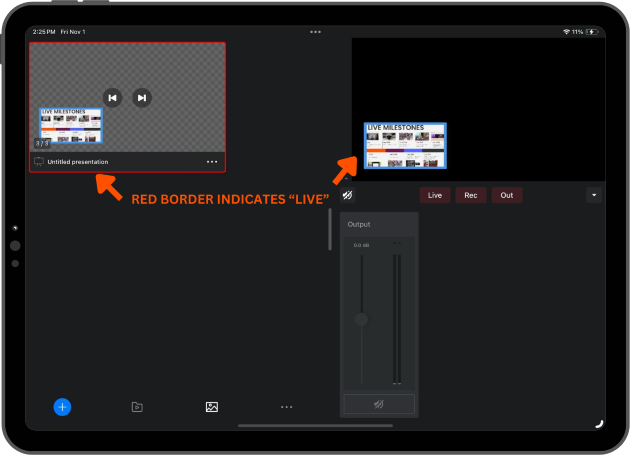This screenshot has height=455, width=630.
Task: Tap the battery indicator in status bar
Action: click(x=592, y=32)
